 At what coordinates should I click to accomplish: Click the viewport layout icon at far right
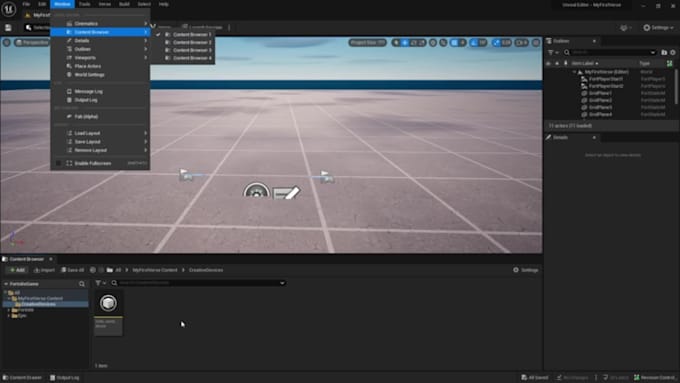point(536,43)
